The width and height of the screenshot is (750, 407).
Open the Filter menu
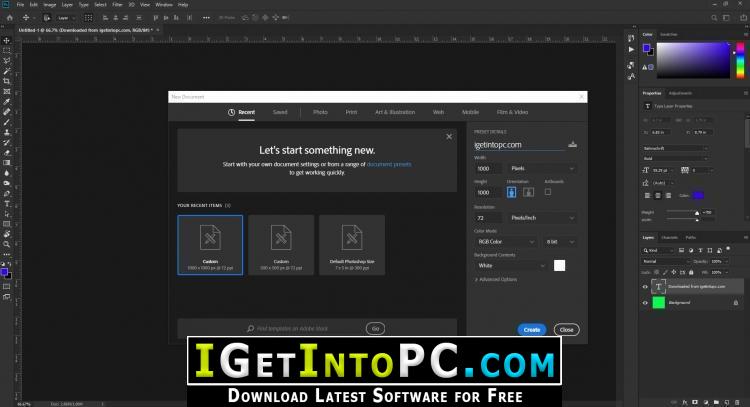[x=117, y=5]
